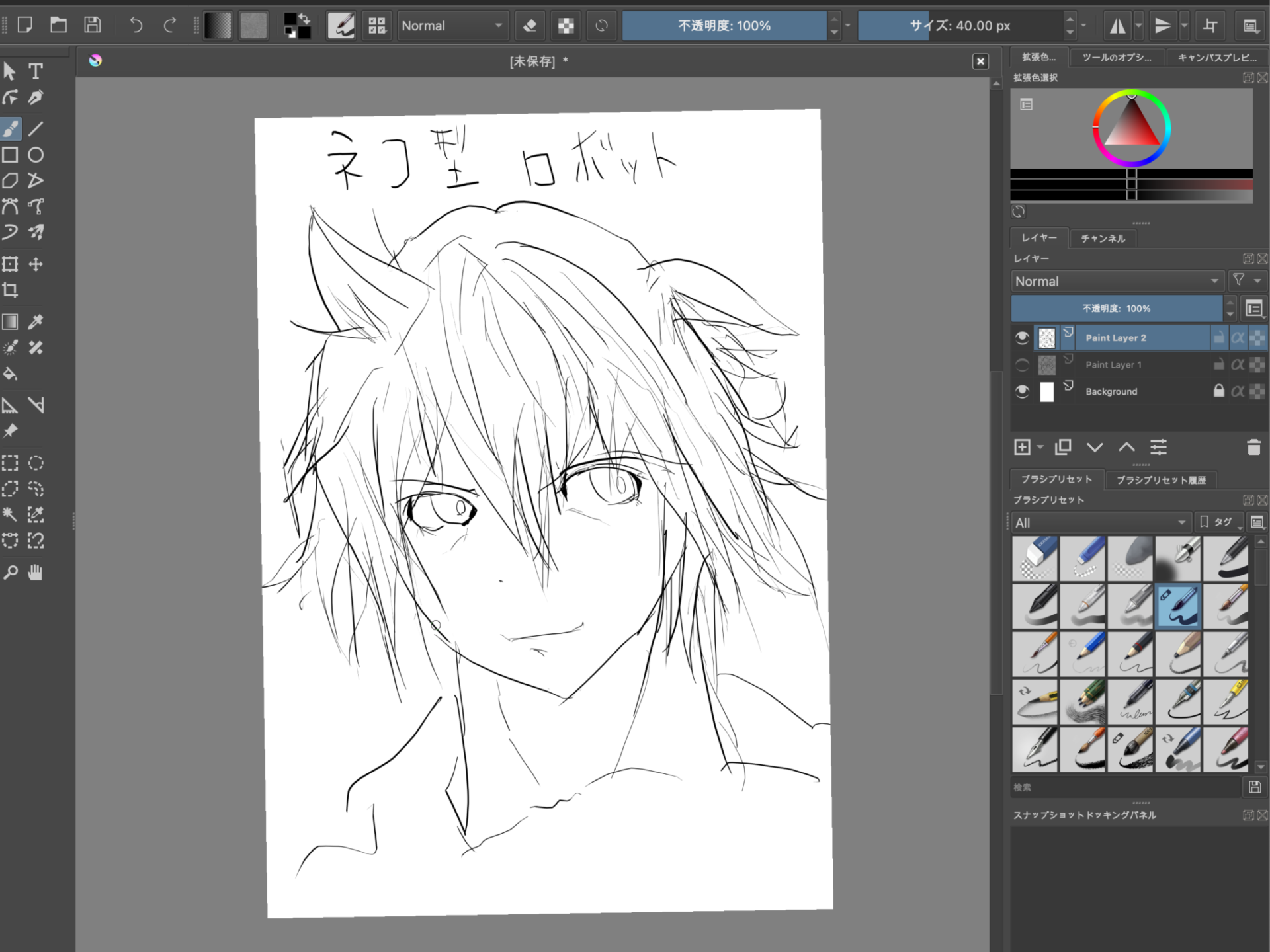Pick the Rectangular Selection tool
1270x952 pixels.
point(11,463)
